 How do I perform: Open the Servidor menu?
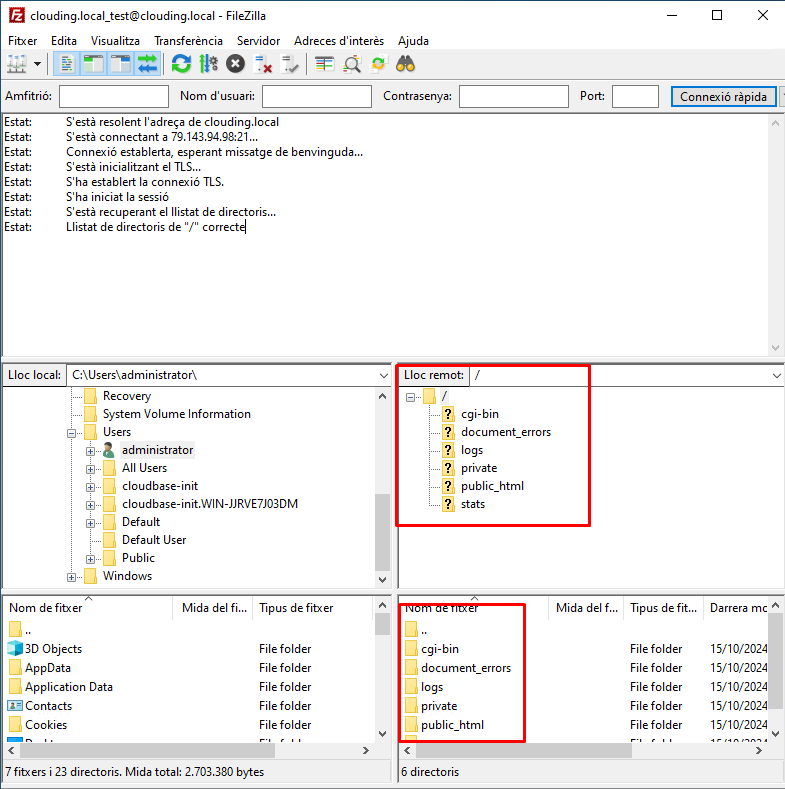click(x=258, y=41)
